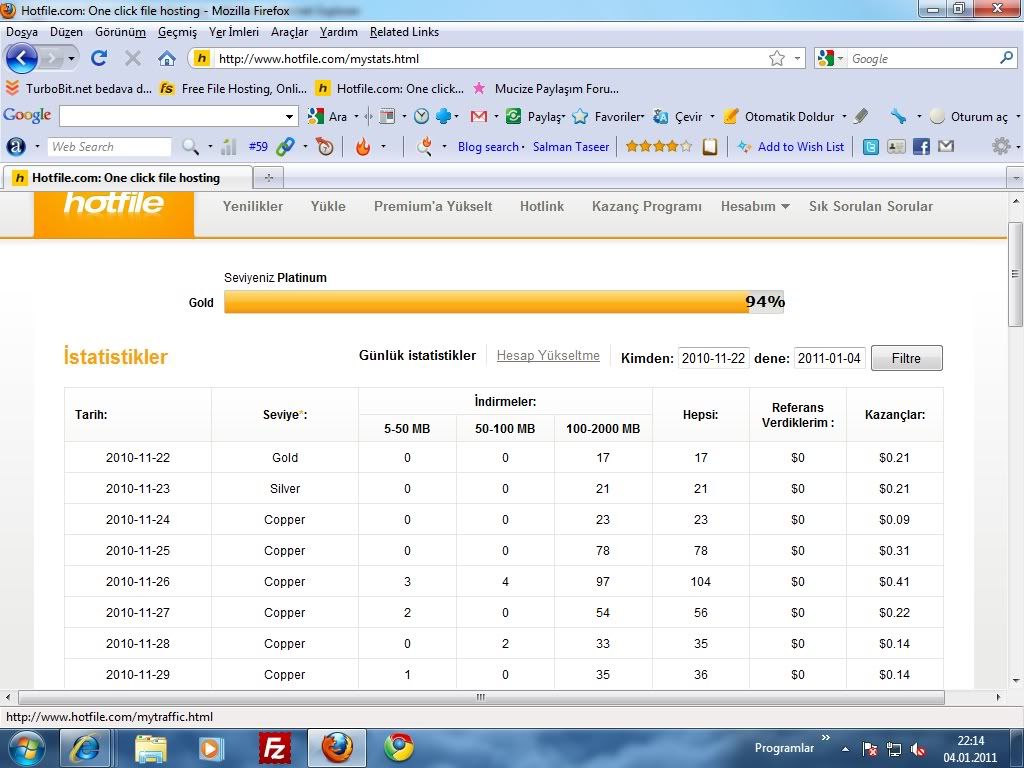Click the wrench settings icon in Google toolbar
The width and height of the screenshot is (1024, 768).
point(899,116)
